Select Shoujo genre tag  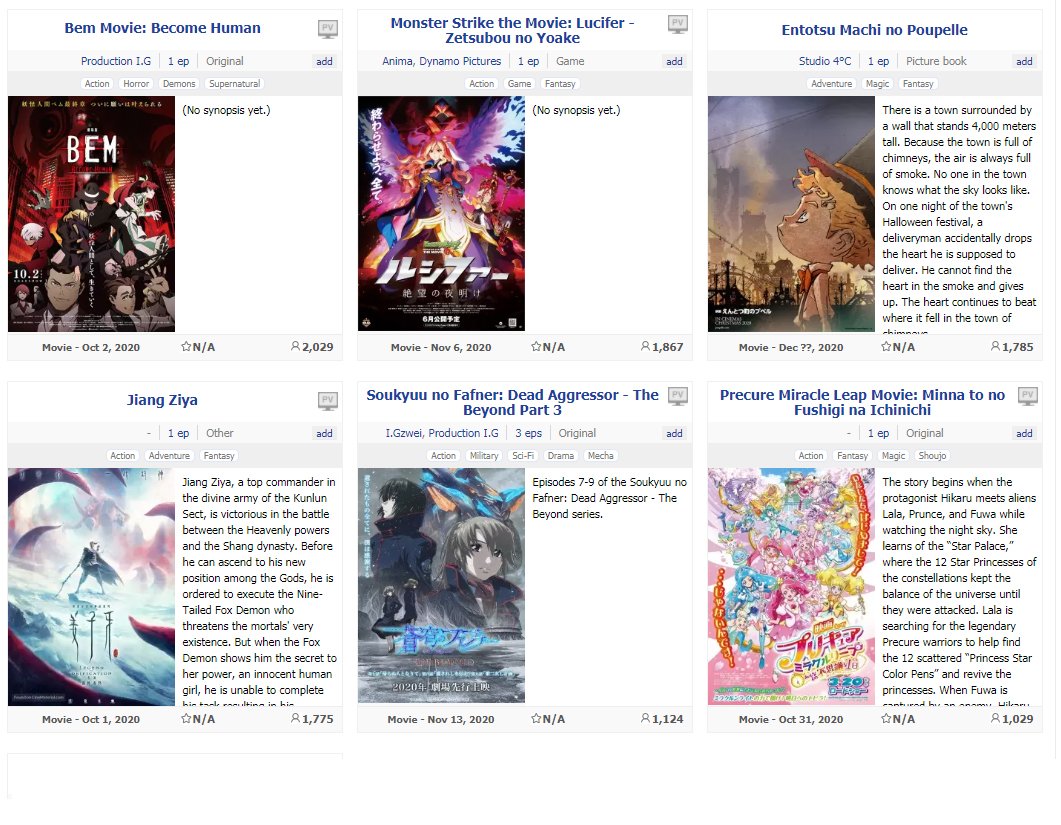[x=932, y=456]
